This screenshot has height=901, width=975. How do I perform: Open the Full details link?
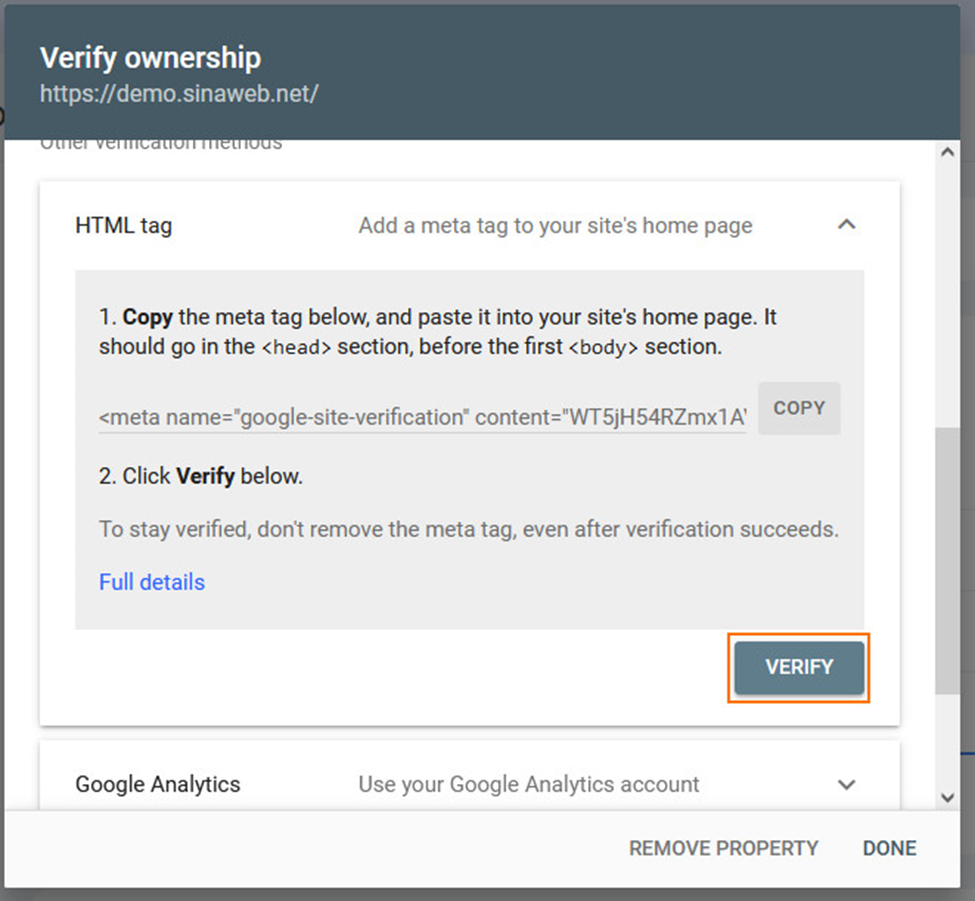(152, 582)
